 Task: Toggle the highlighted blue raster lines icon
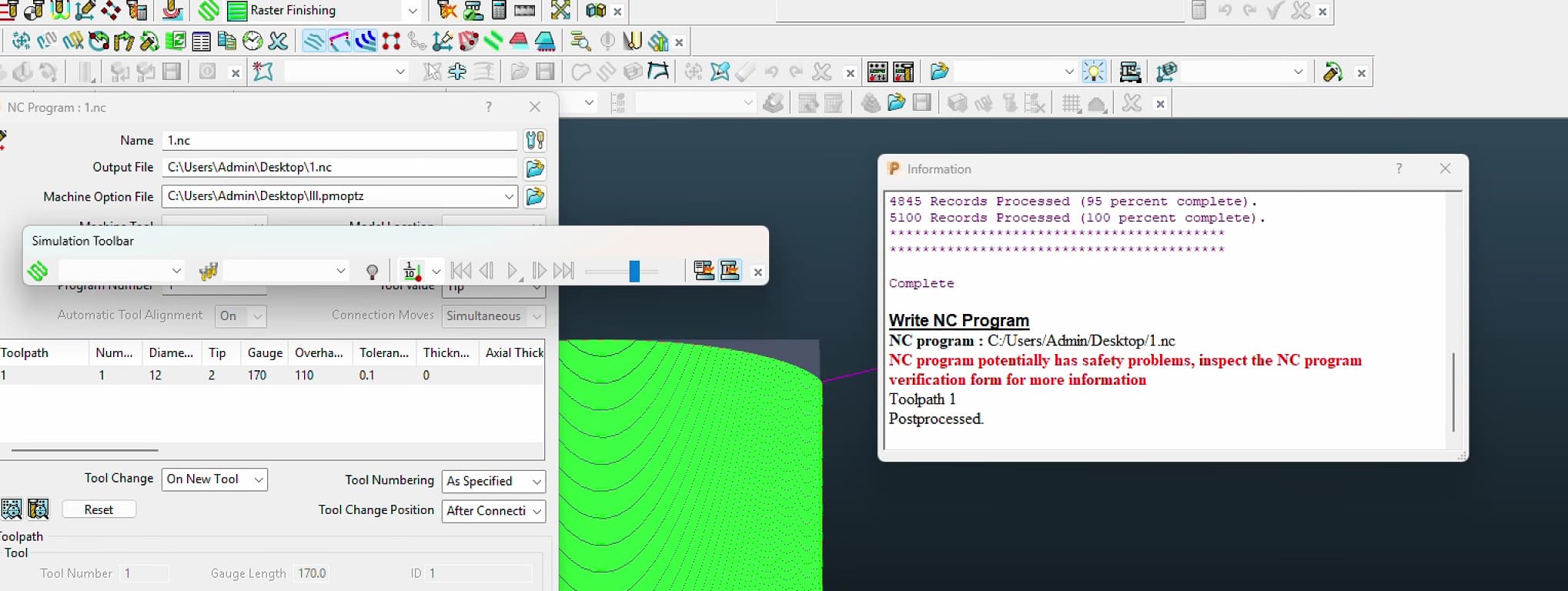tap(313, 42)
